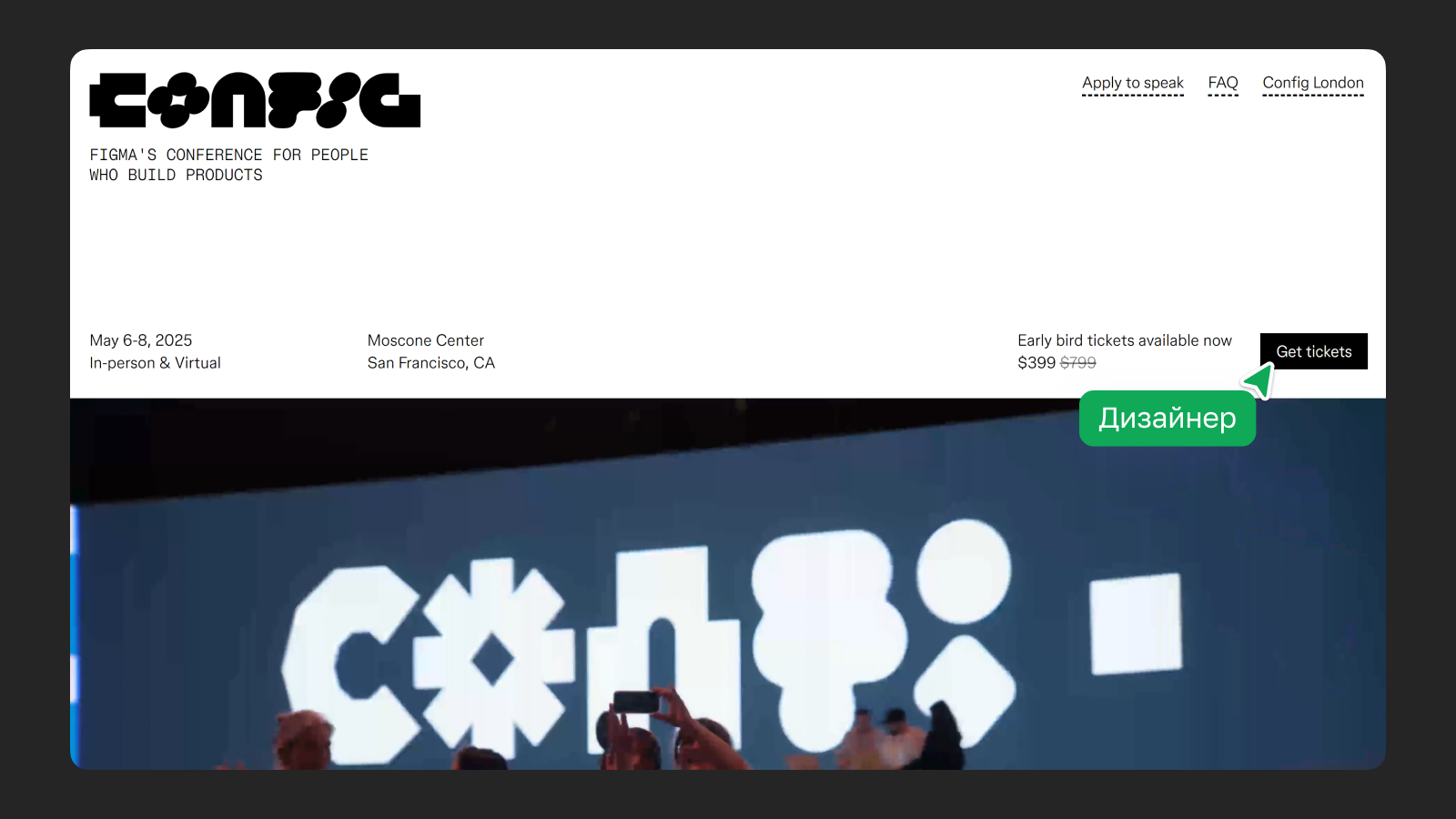Open the FAQ link

coord(1223,83)
